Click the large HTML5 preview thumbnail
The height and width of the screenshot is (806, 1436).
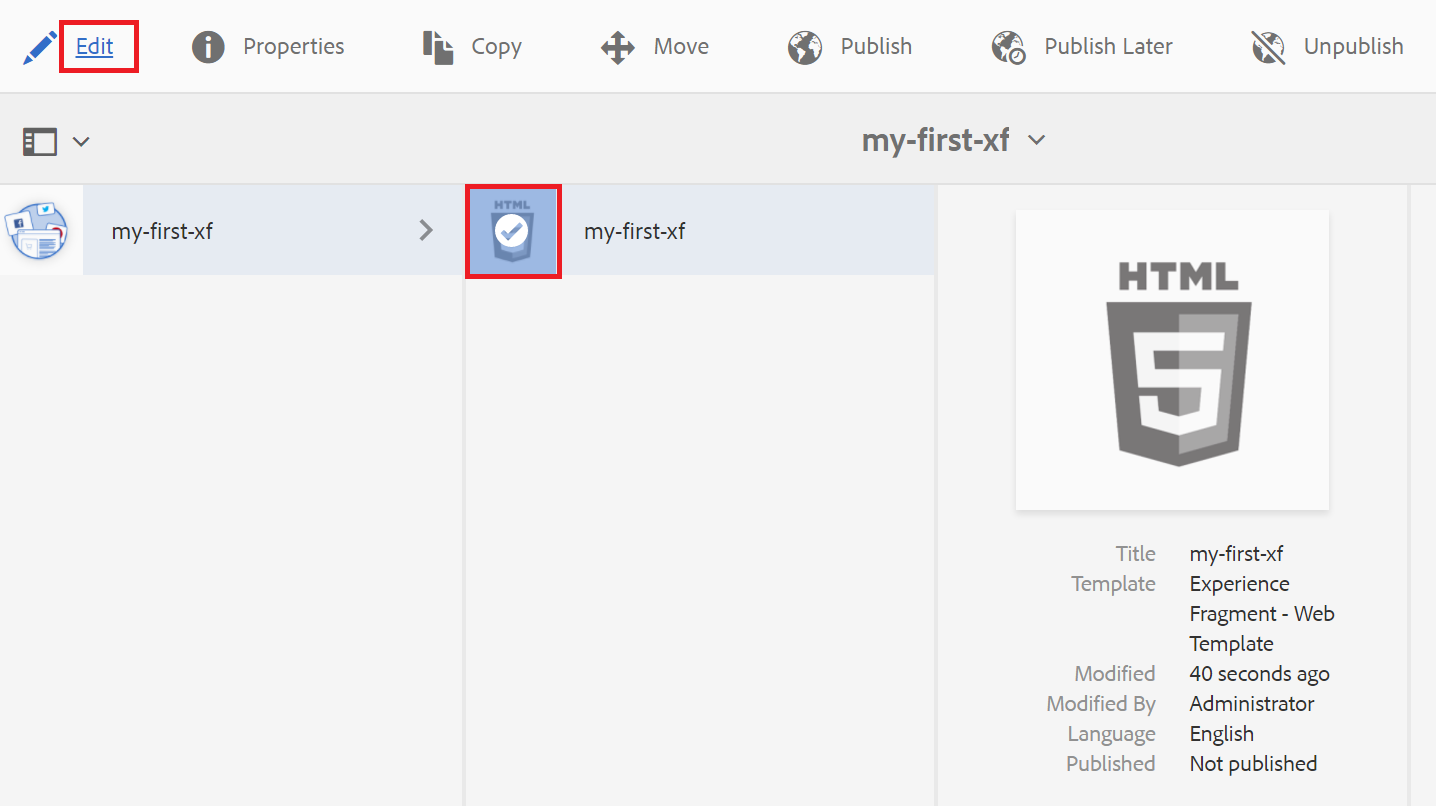pyautogui.click(x=1172, y=360)
